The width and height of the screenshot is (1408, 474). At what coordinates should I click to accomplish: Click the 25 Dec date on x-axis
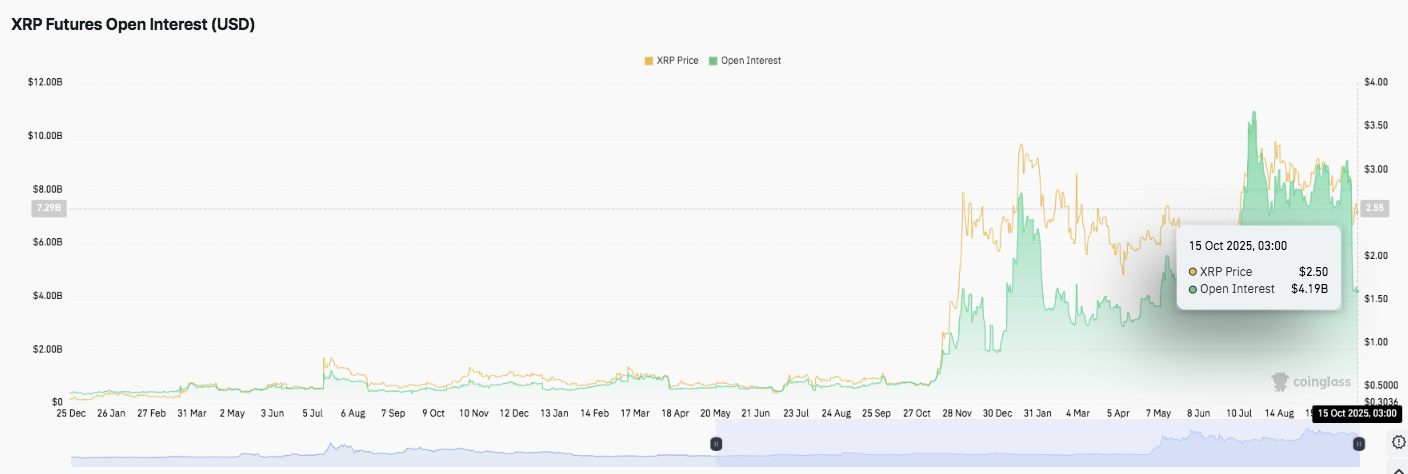(x=71, y=413)
